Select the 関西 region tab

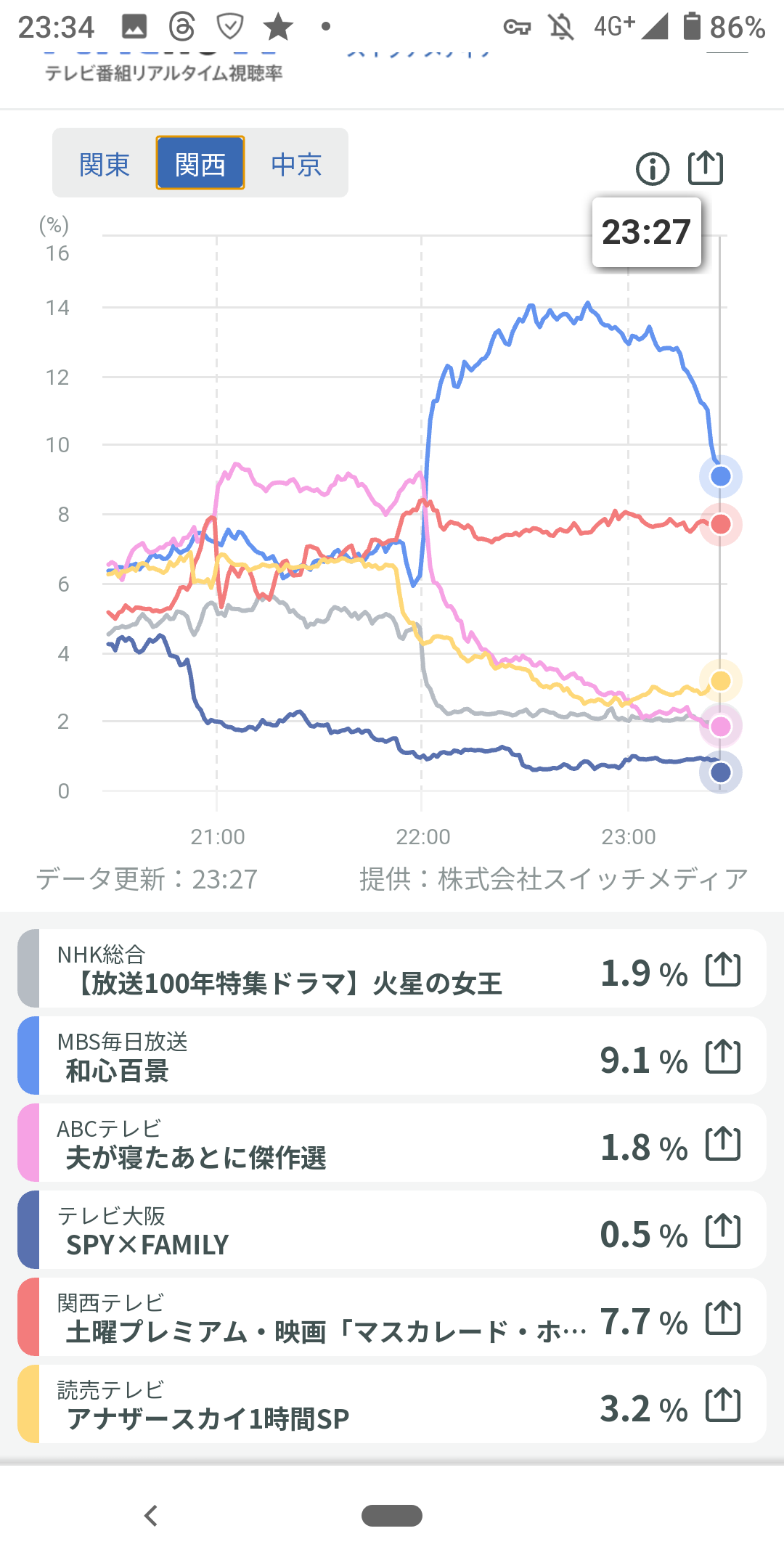point(200,164)
